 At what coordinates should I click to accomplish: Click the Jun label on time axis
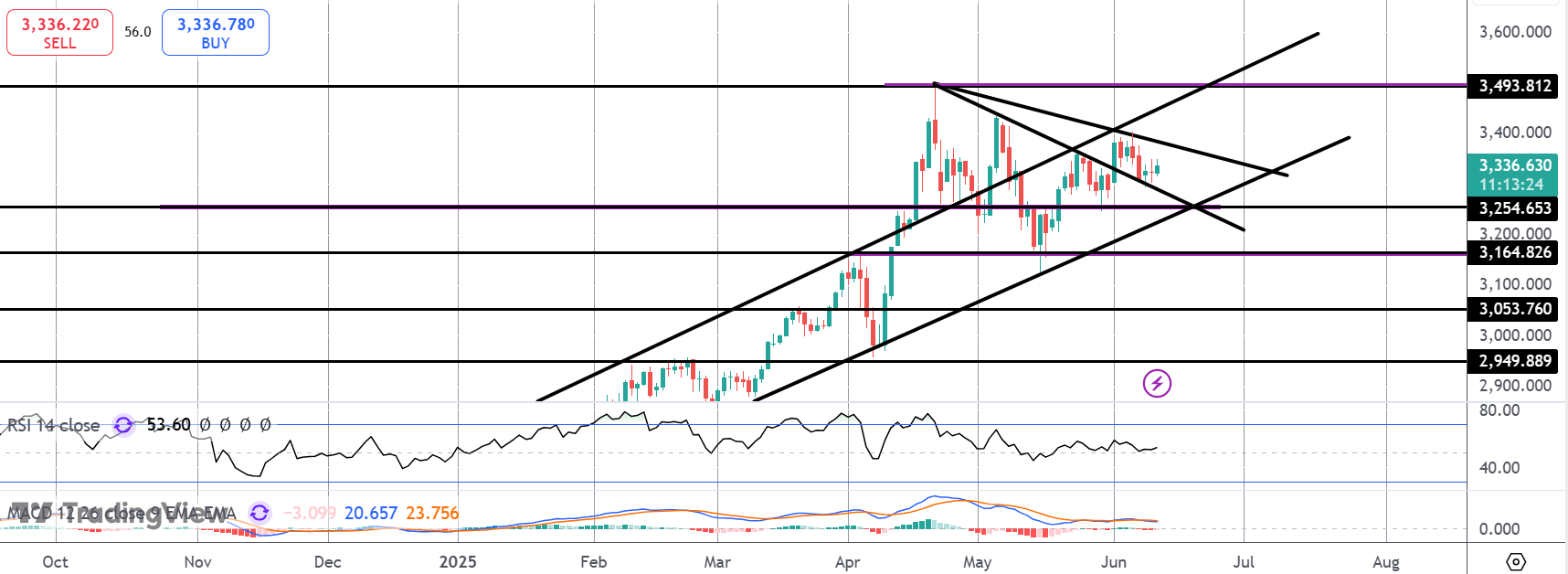pos(1113,562)
